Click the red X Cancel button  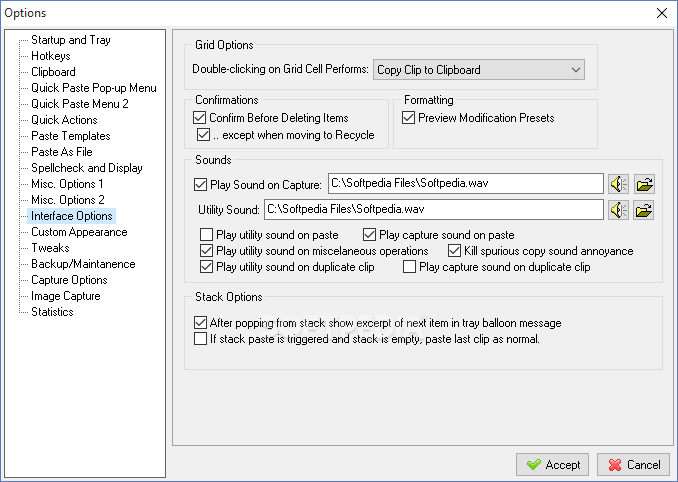pos(633,465)
